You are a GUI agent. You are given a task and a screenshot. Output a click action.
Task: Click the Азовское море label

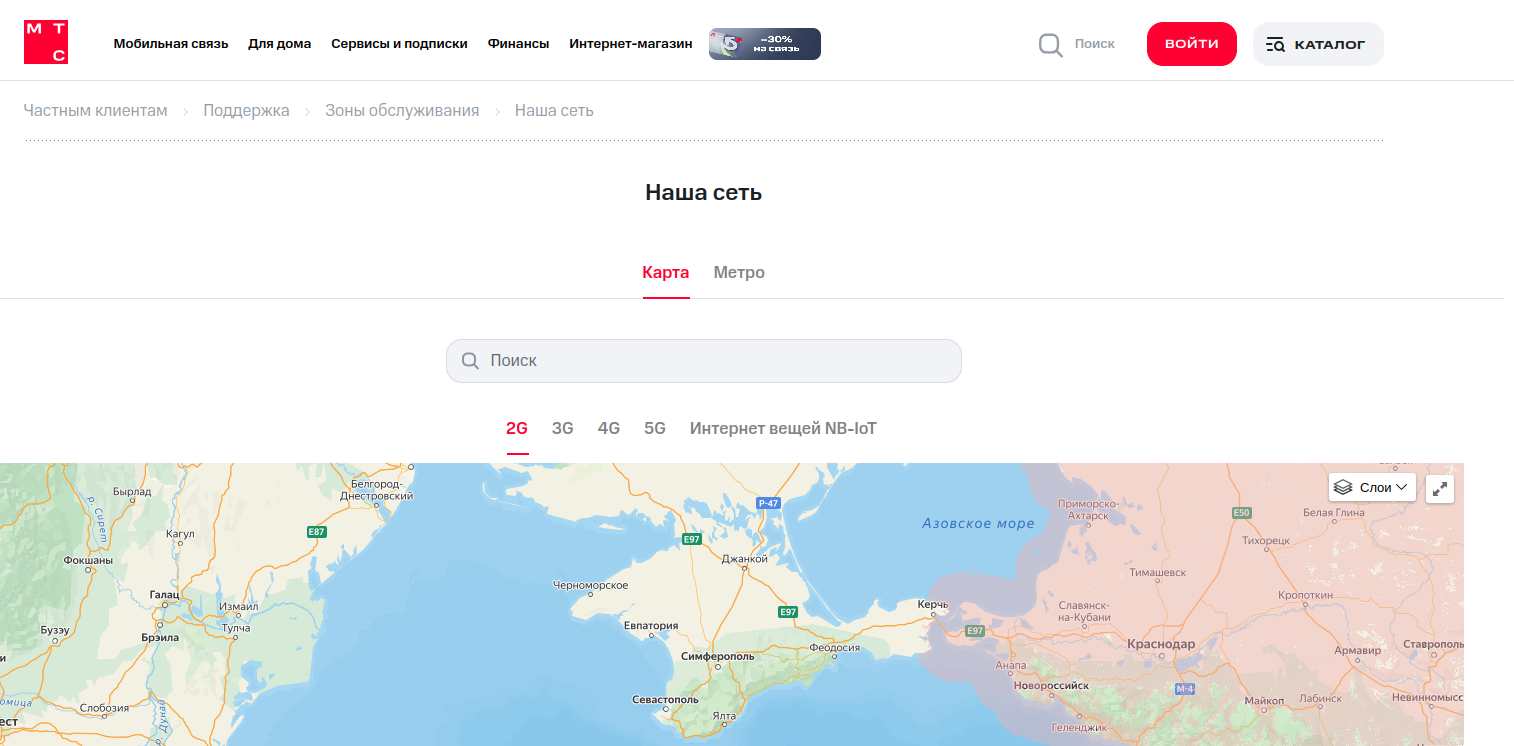click(x=978, y=523)
